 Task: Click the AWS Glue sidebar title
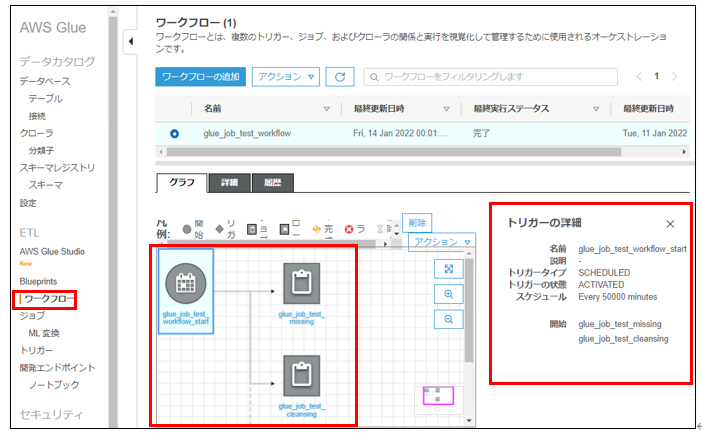(53, 27)
